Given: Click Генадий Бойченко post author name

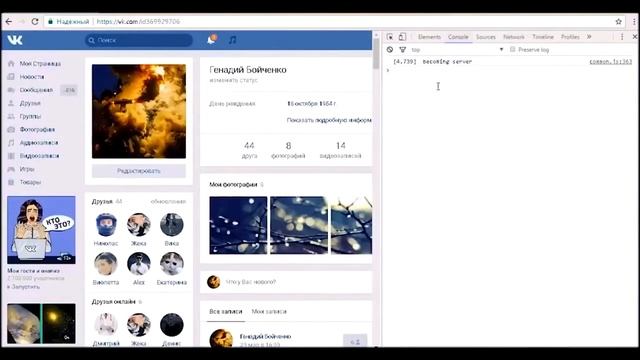Looking at the screenshot, I should [265, 337].
